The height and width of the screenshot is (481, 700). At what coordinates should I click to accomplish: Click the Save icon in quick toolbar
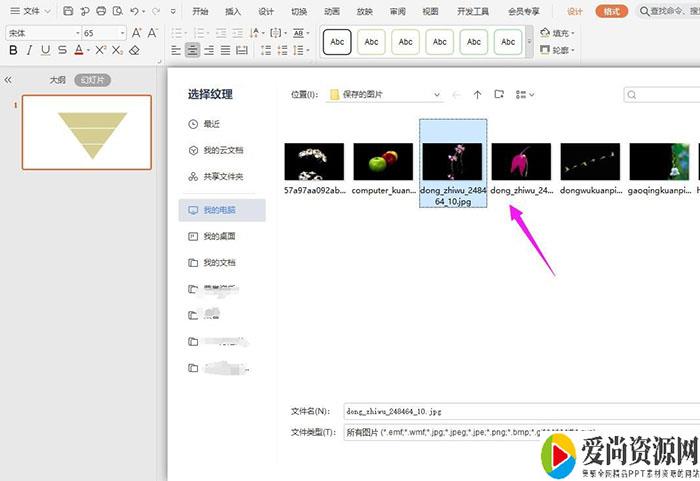pos(67,11)
